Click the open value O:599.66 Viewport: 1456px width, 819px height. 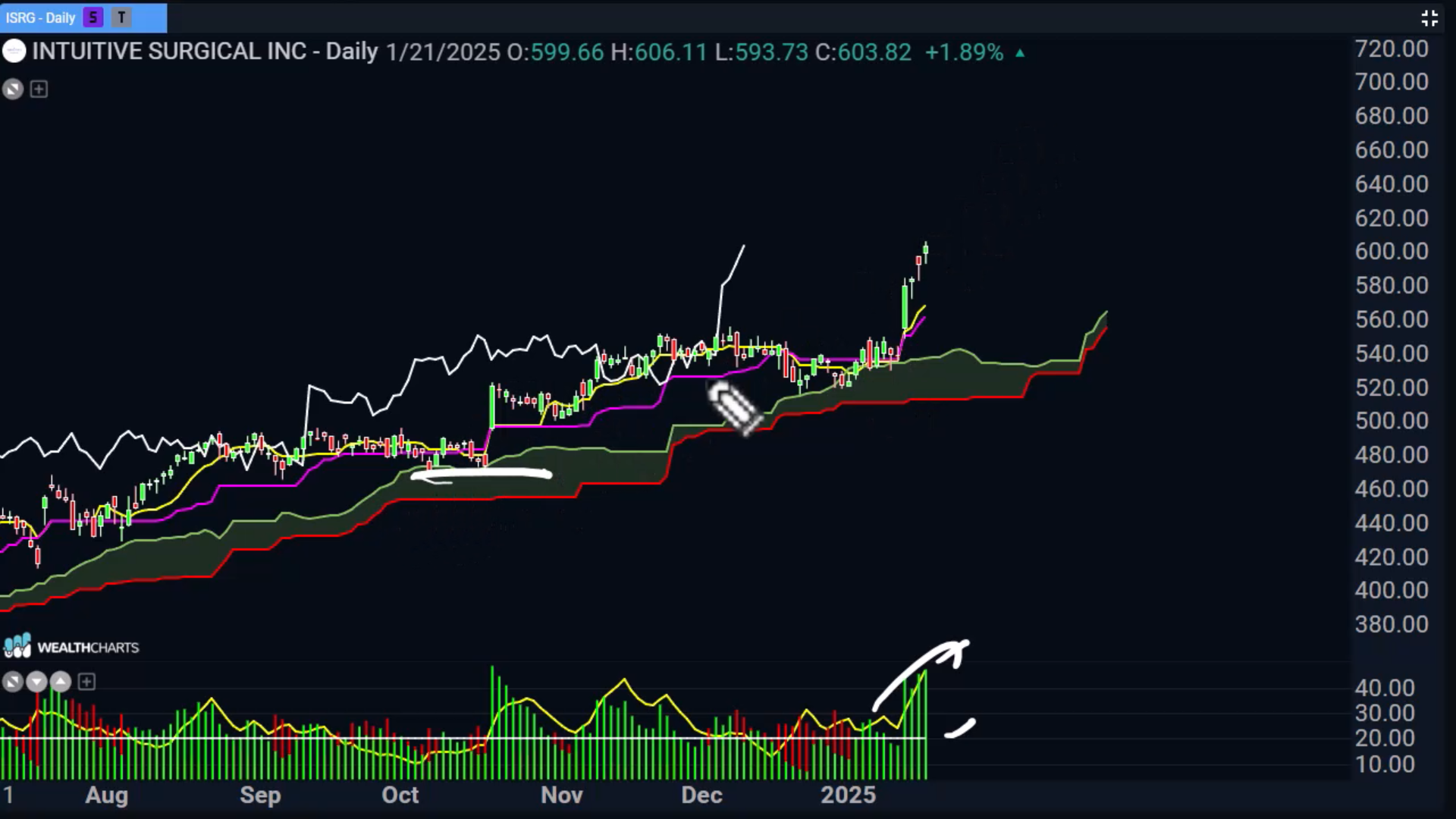[x=555, y=52]
